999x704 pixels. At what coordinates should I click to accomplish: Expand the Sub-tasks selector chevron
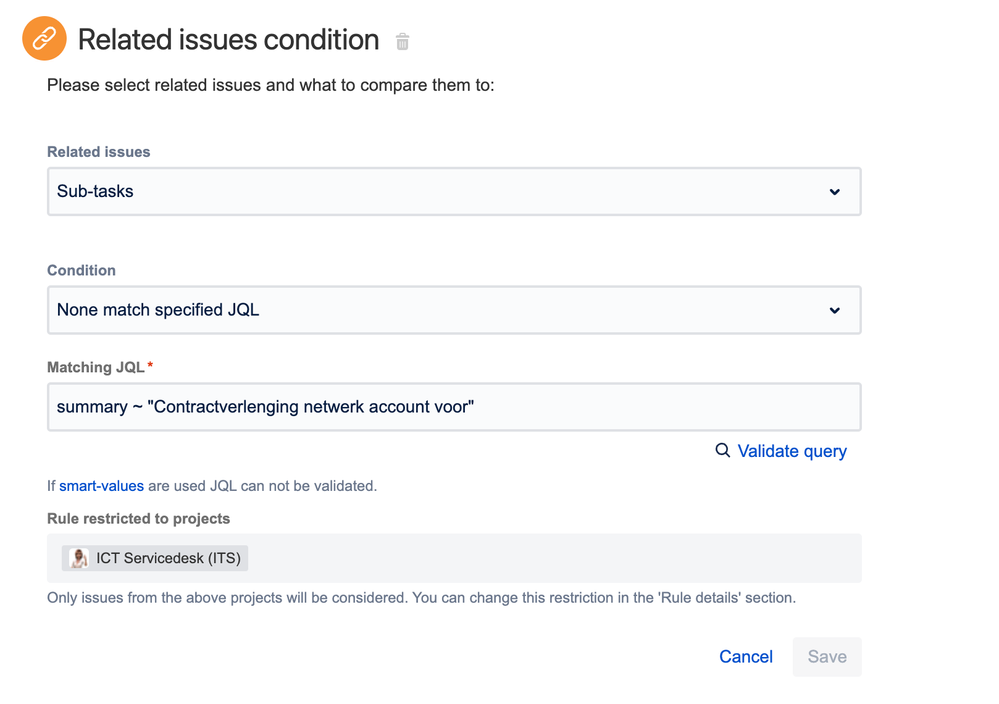tap(835, 191)
